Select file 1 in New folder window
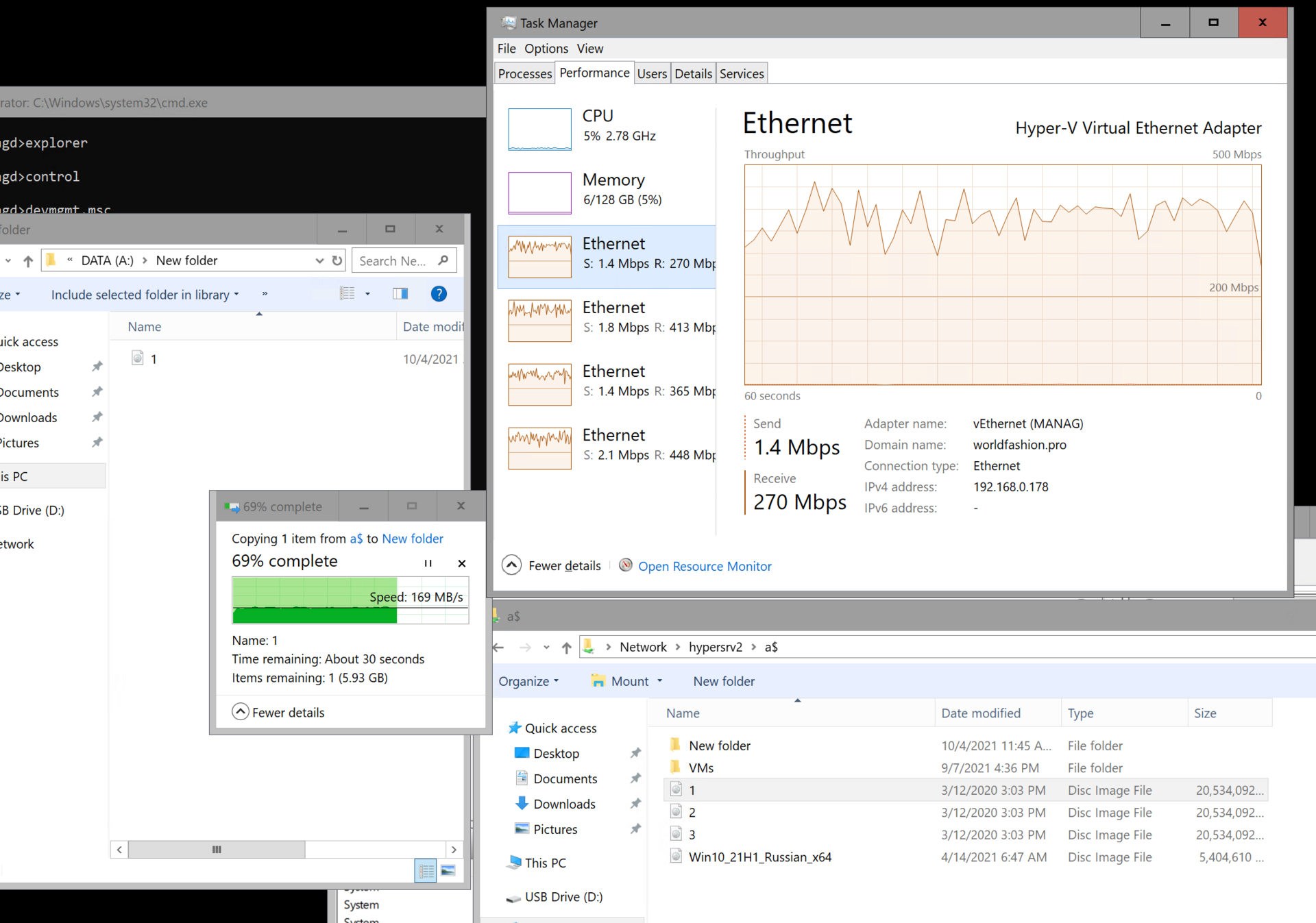1316x923 pixels. (x=154, y=358)
